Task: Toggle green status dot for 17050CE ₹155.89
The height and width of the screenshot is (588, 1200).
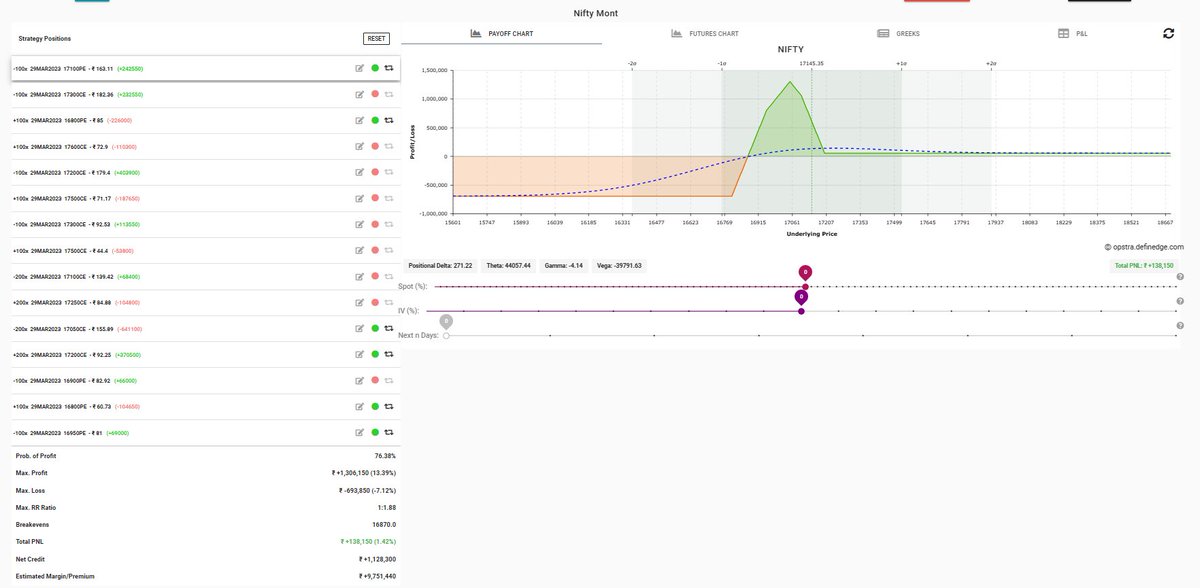Action: (x=374, y=328)
